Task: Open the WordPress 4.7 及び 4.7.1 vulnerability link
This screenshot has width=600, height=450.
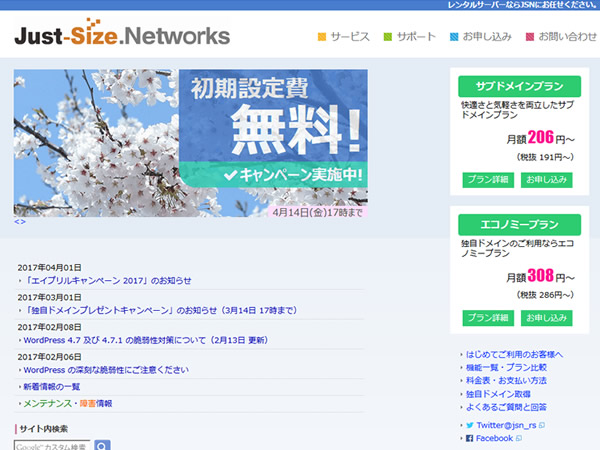Action: (146, 340)
